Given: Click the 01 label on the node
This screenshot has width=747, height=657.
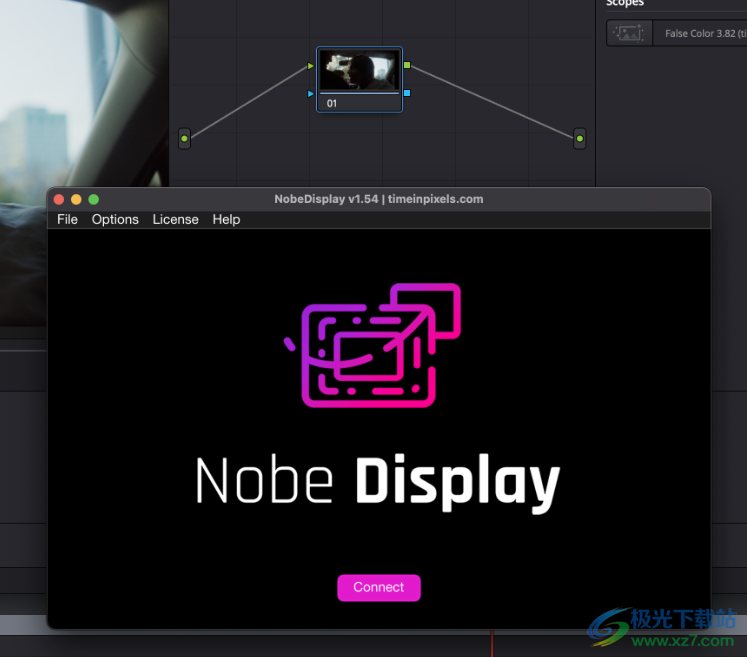Looking at the screenshot, I should [x=332, y=103].
